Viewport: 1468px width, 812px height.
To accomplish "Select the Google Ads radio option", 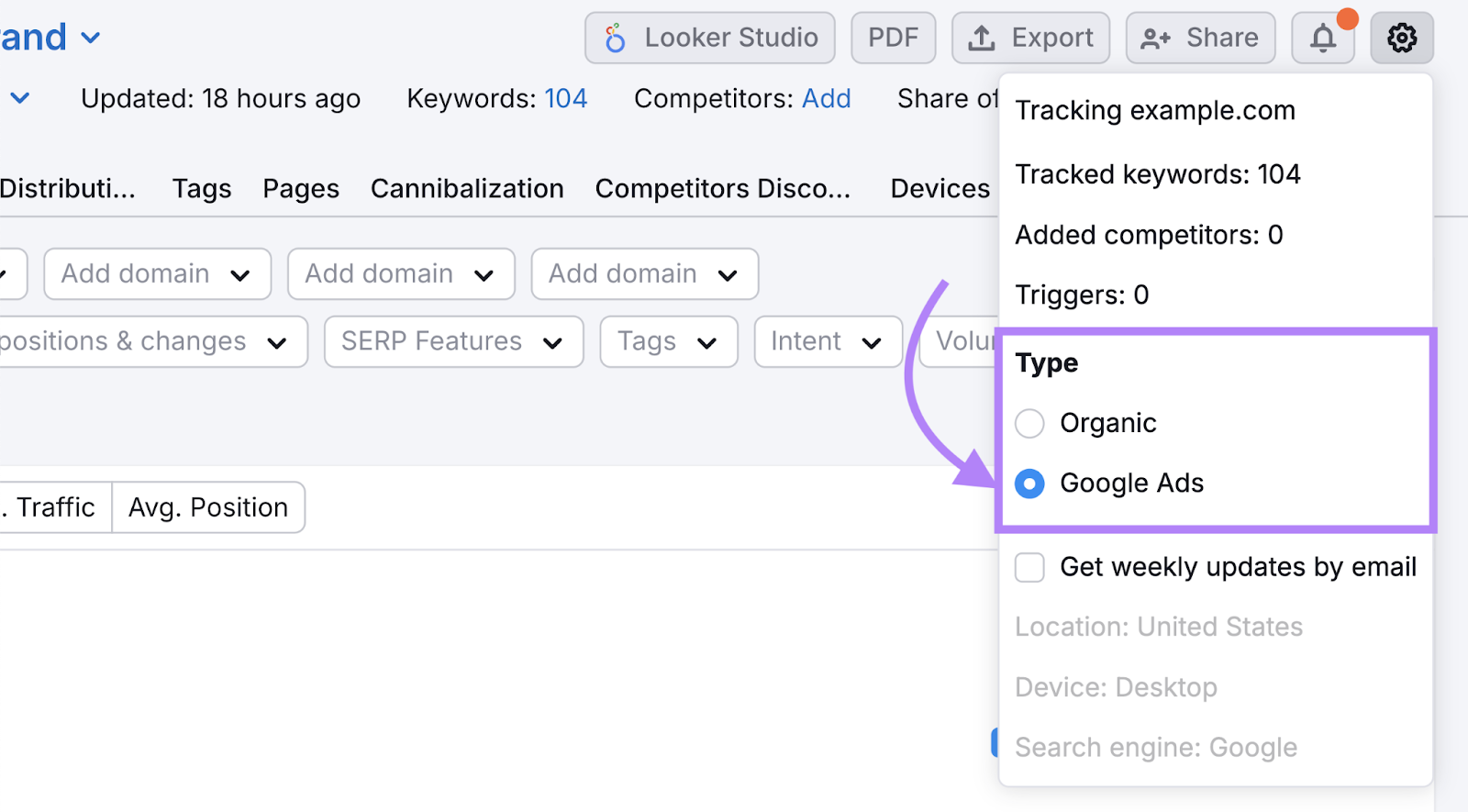I will point(1029,484).
